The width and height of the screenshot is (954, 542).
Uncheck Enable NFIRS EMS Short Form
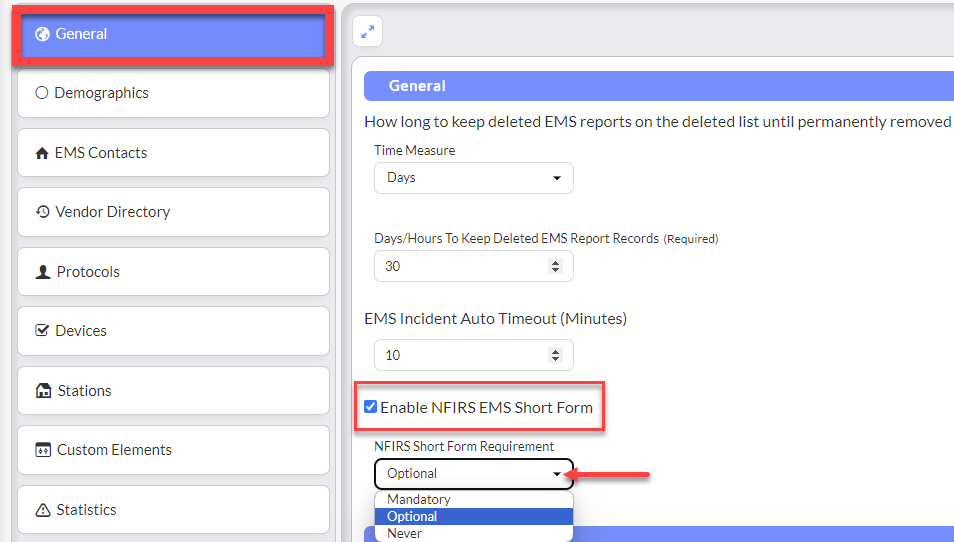[x=370, y=406]
